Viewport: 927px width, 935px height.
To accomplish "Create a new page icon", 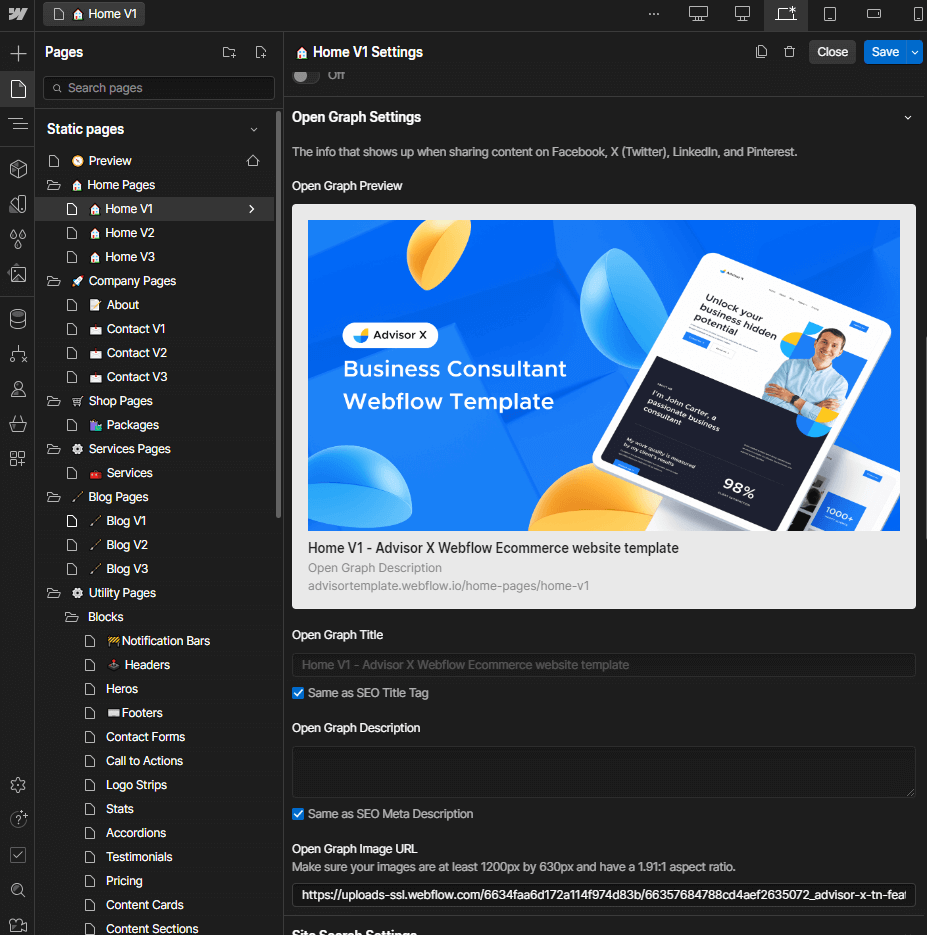I will [x=261, y=52].
